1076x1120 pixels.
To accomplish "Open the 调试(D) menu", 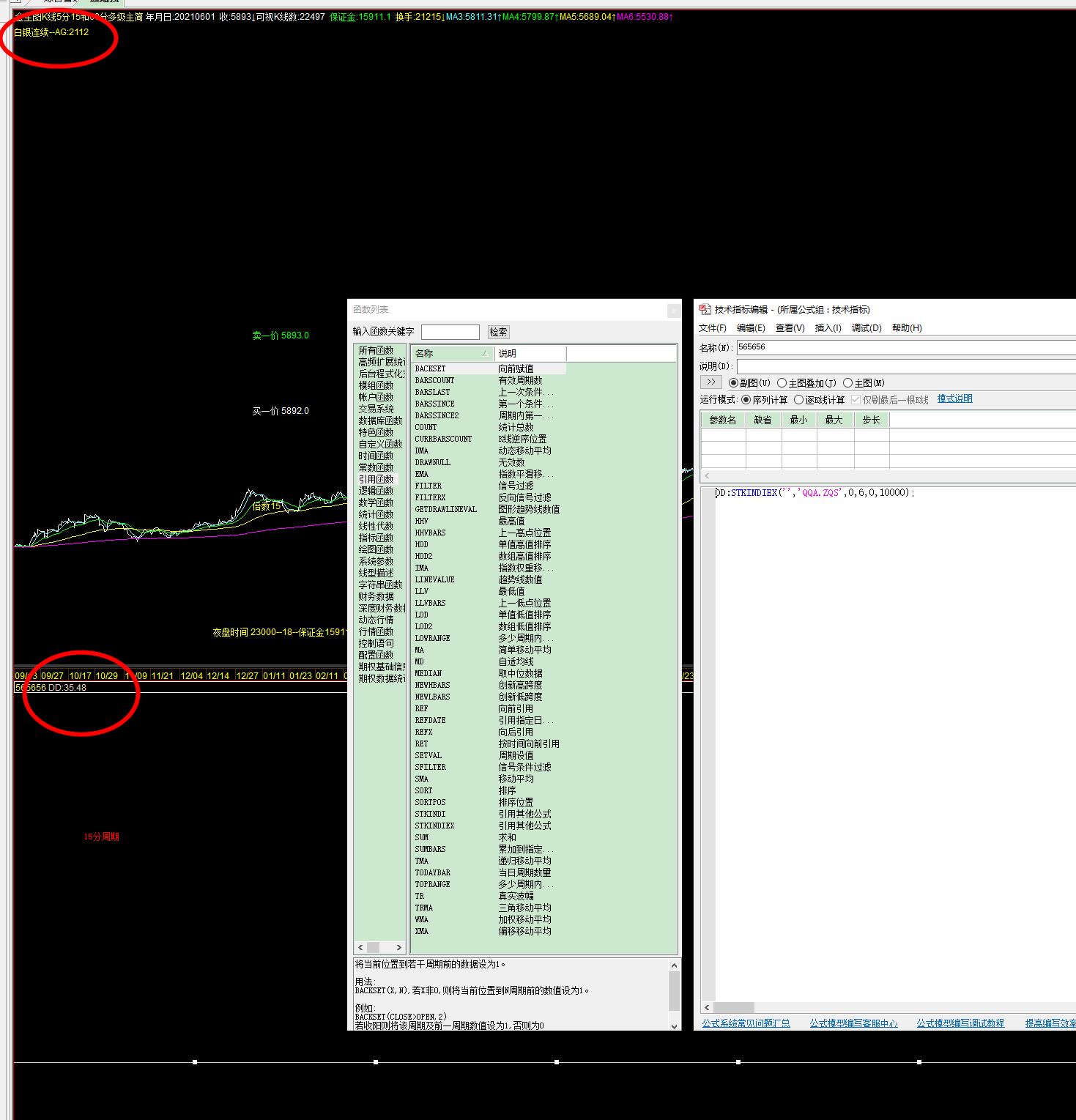I will (867, 328).
